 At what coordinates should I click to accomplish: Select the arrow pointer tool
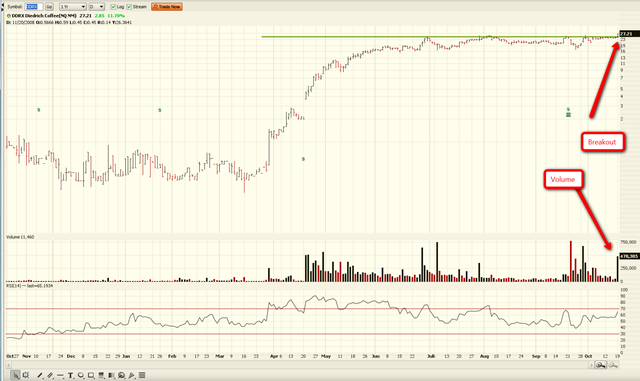(15, 375)
